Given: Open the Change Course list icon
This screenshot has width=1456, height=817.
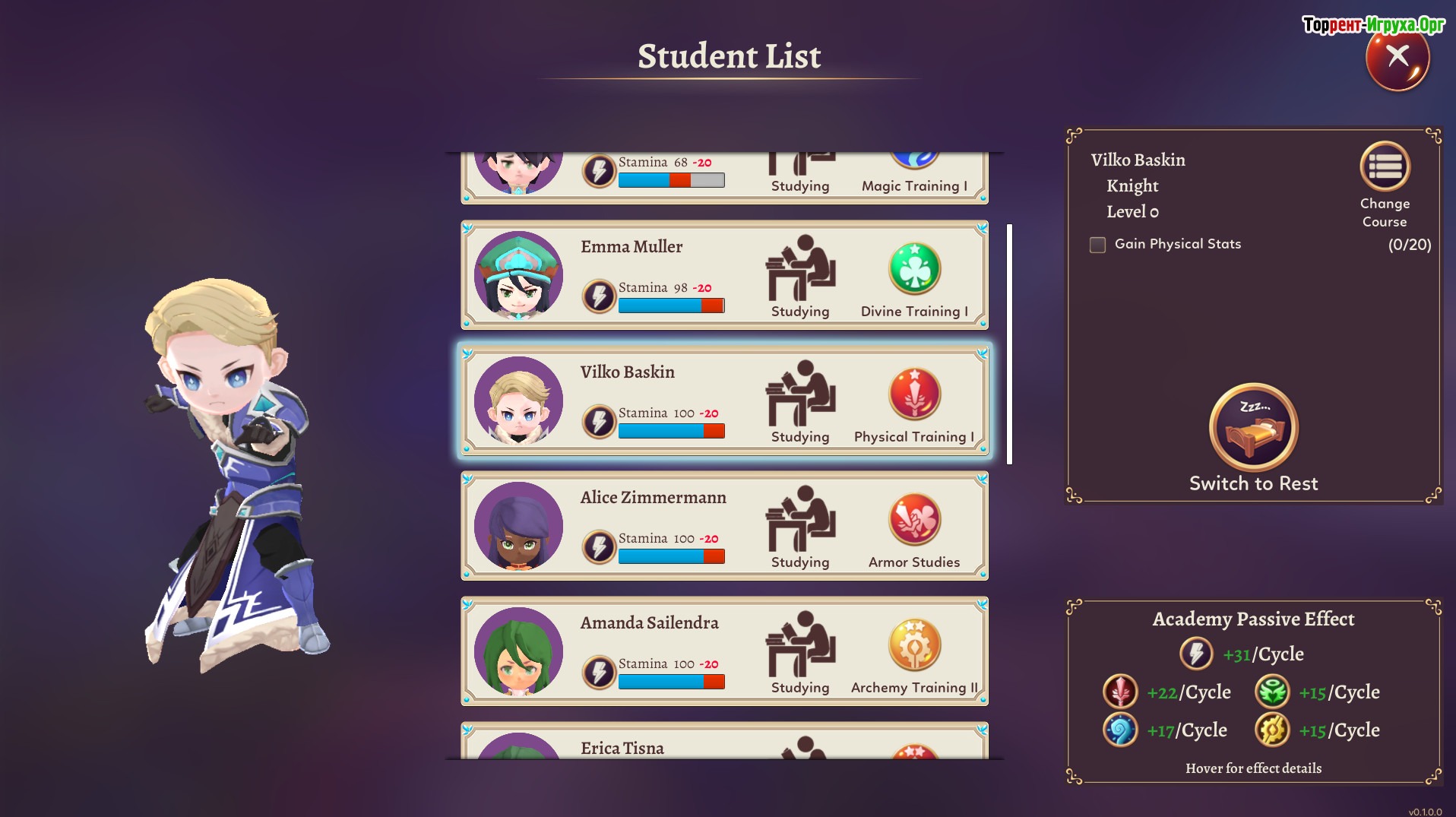Looking at the screenshot, I should pos(1385,166).
